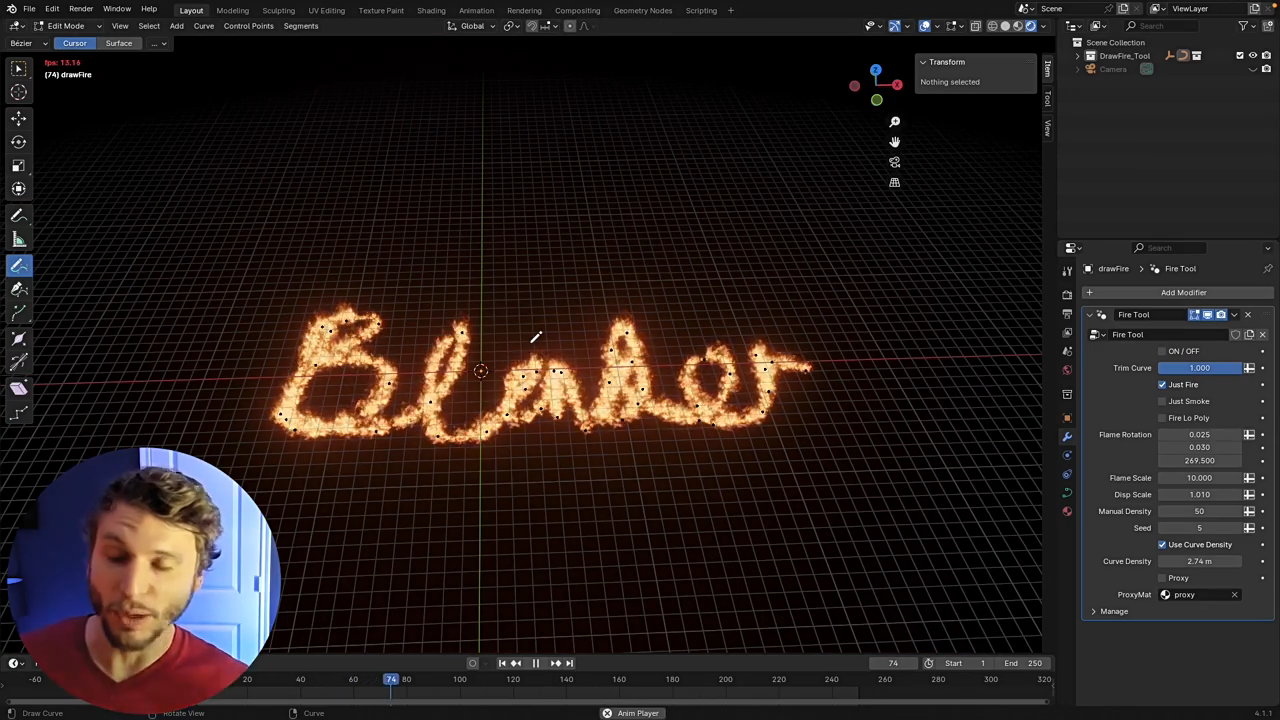Click the toggle camera view gizmo
1280x720 pixels.
point(895,162)
